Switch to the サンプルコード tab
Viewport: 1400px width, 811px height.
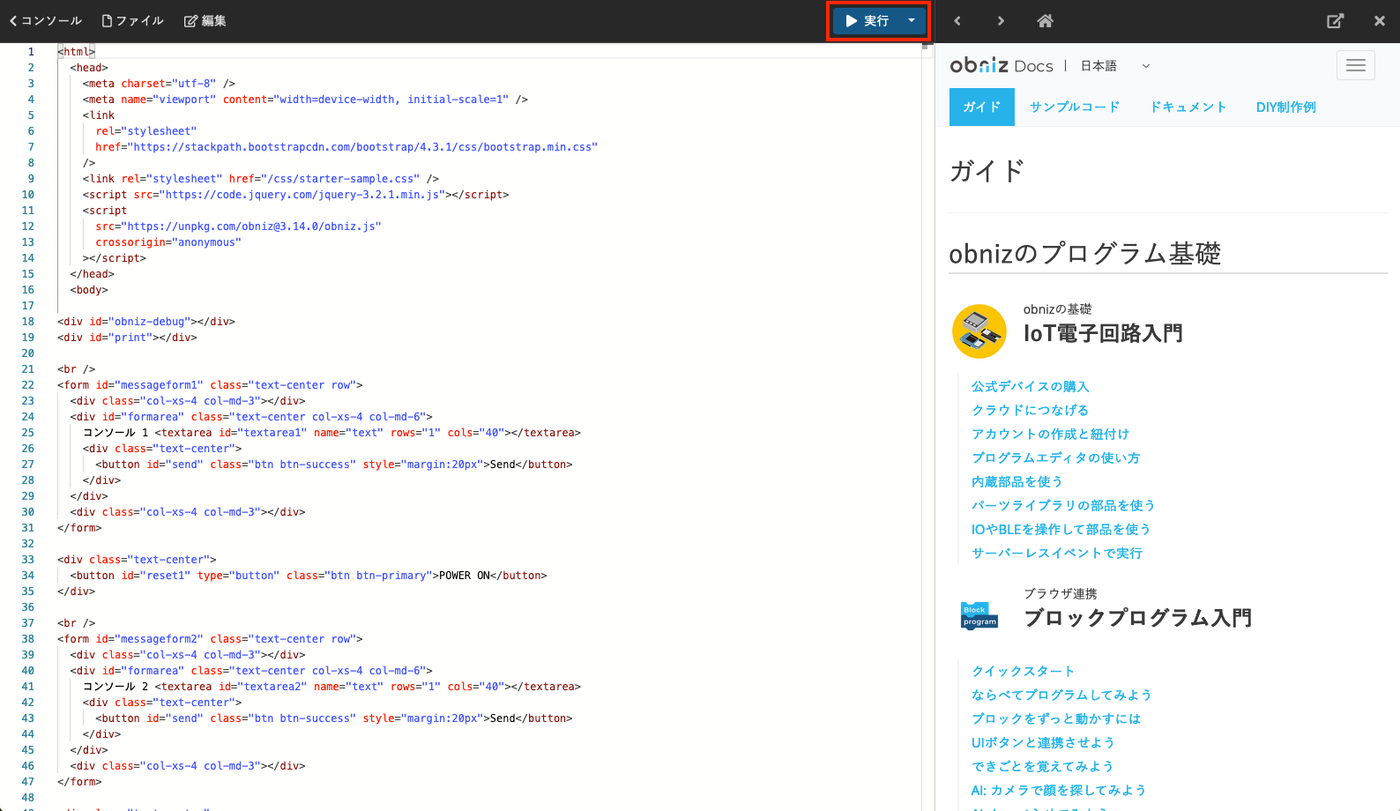click(1074, 107)
